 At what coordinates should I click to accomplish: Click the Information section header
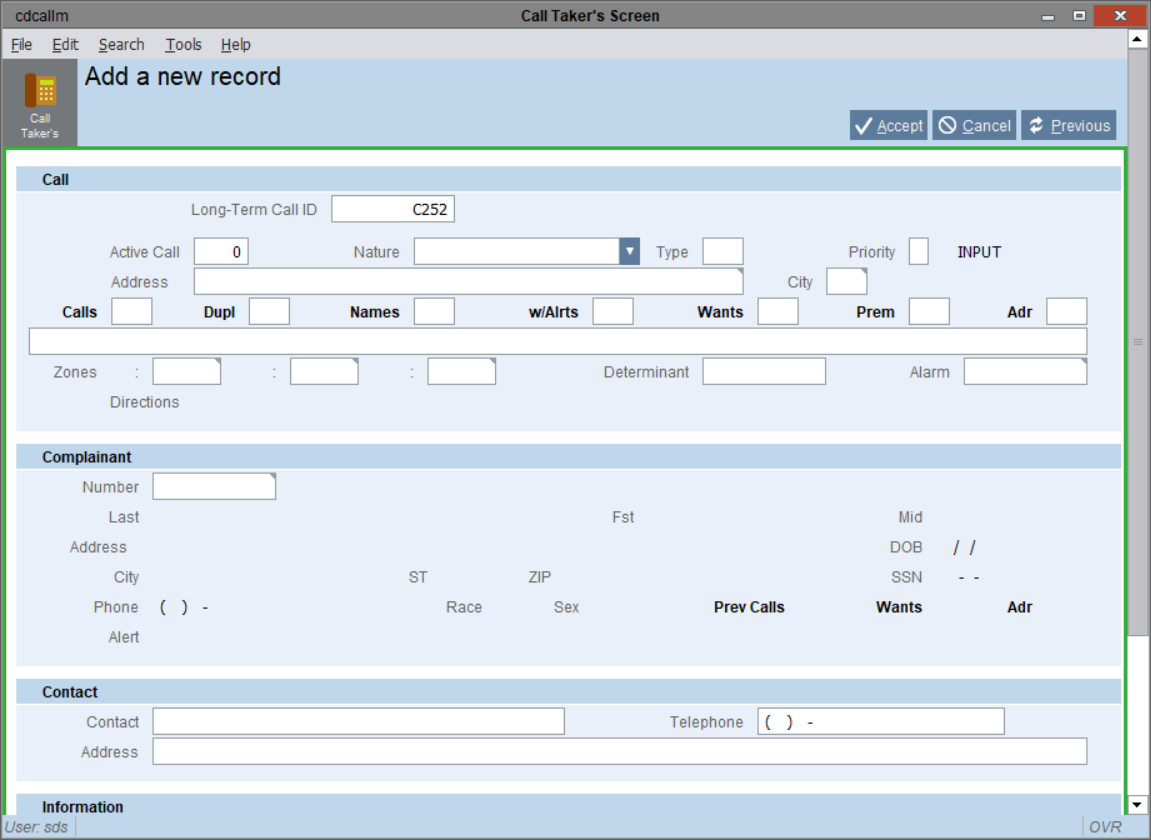568,805
